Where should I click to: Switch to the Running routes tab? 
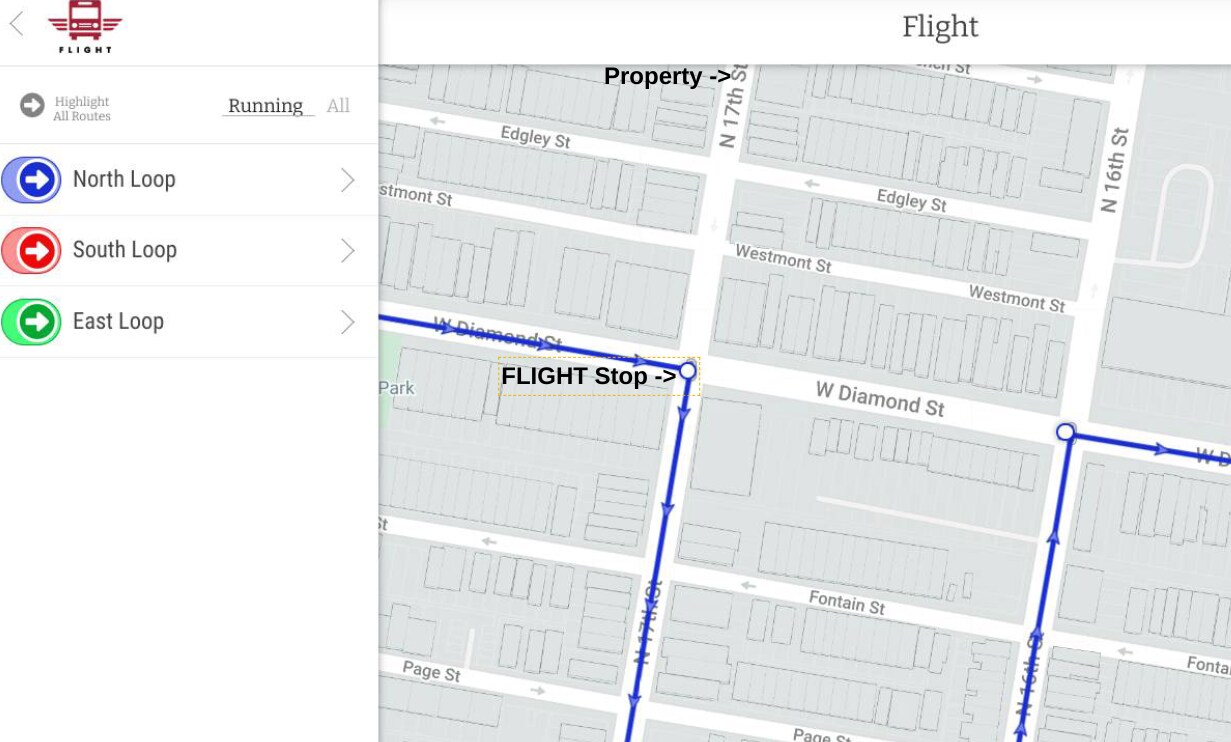pos(265,106)
